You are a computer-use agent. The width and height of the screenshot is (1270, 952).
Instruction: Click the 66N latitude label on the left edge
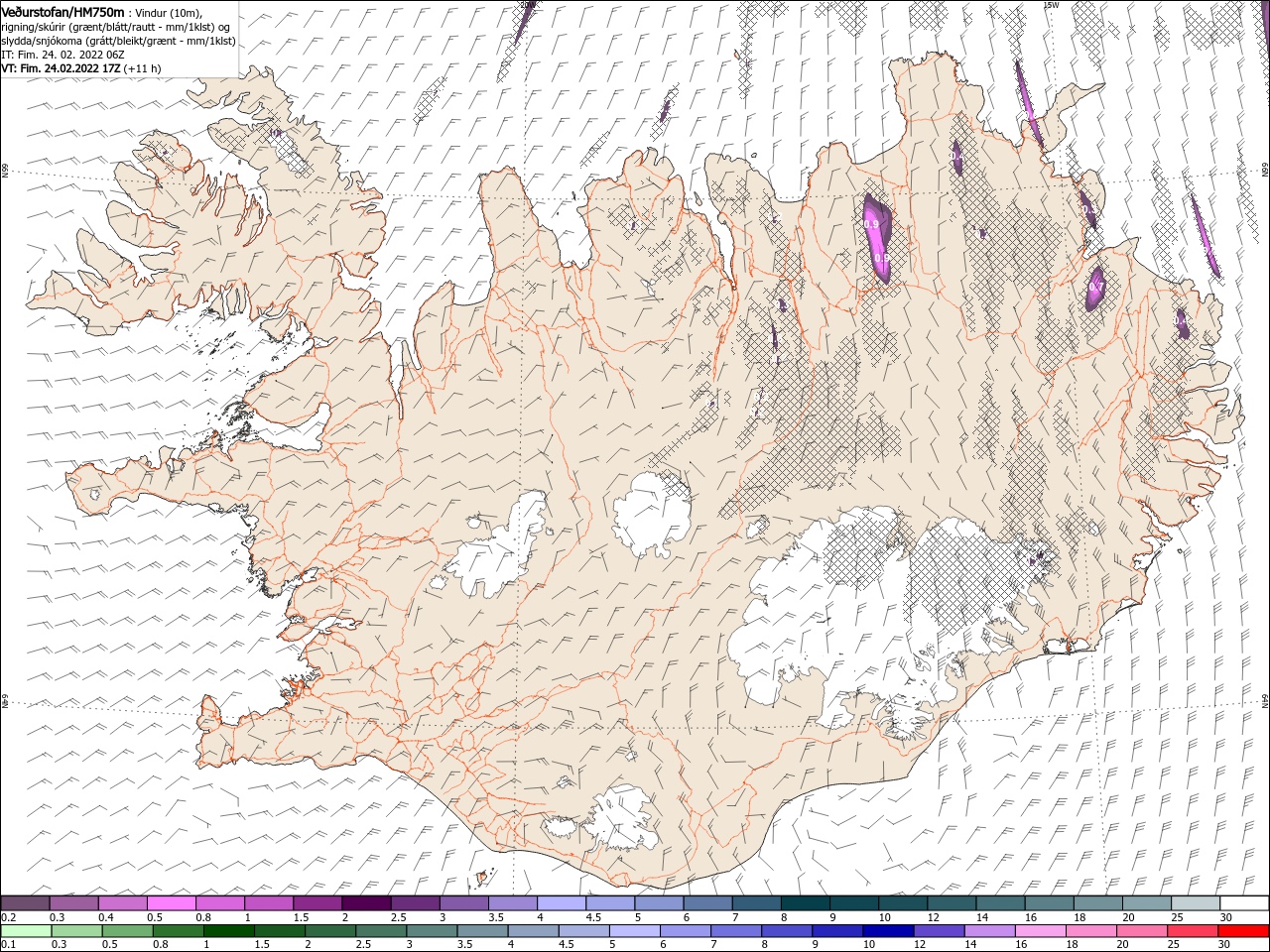(5, 171)
